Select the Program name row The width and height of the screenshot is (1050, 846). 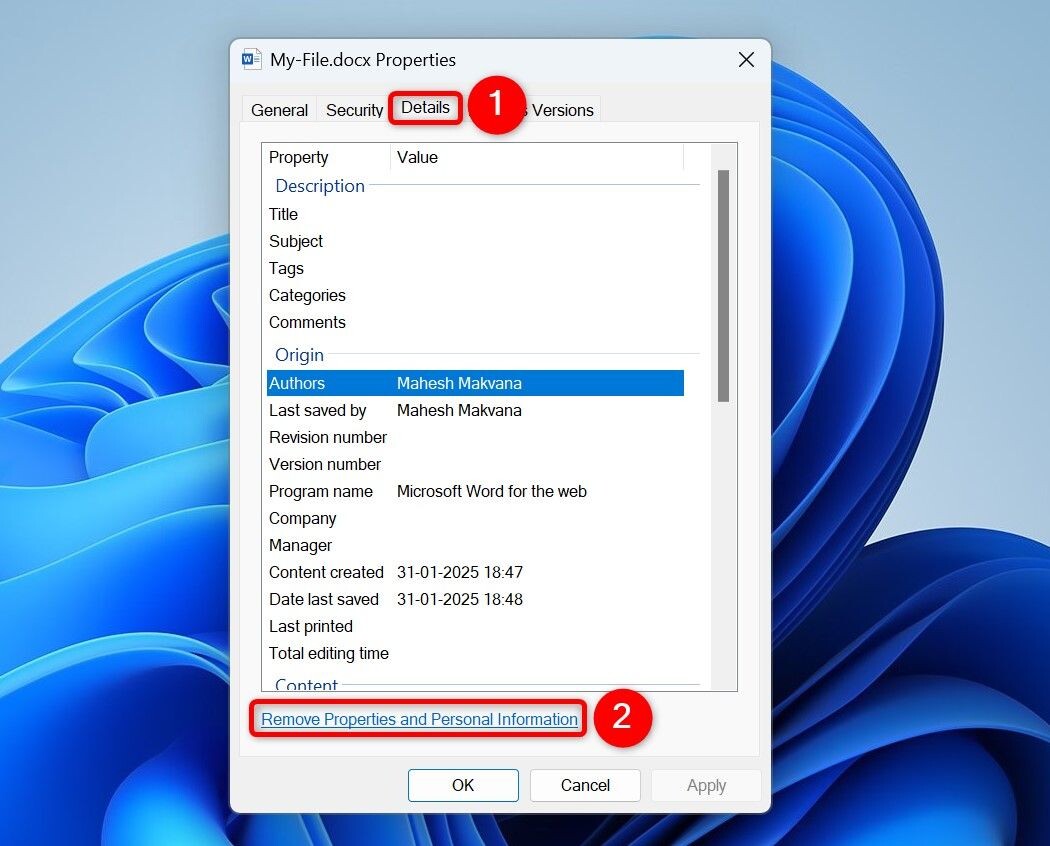click(475, 491)
